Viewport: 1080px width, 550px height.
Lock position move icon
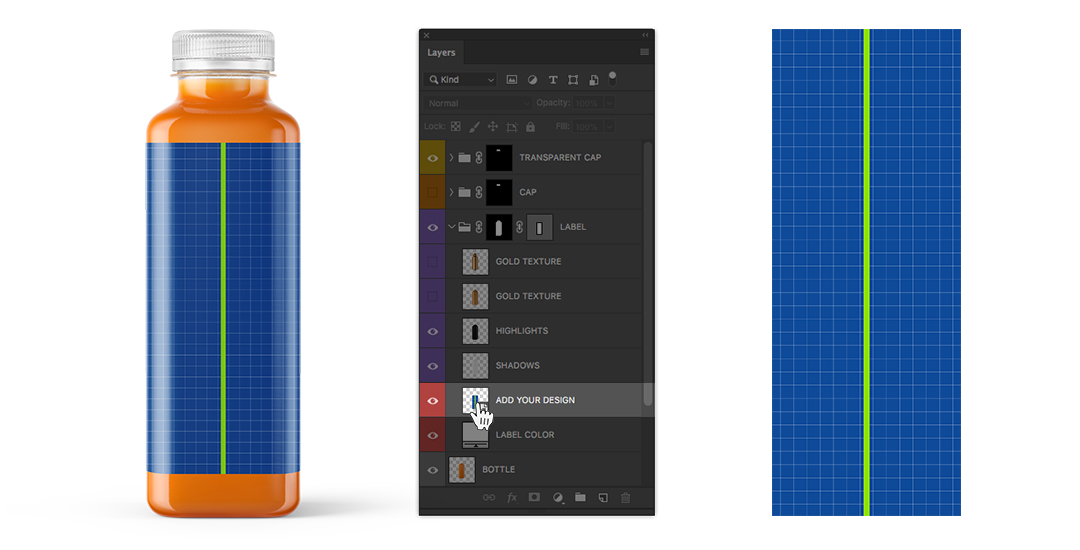[493, 127]
